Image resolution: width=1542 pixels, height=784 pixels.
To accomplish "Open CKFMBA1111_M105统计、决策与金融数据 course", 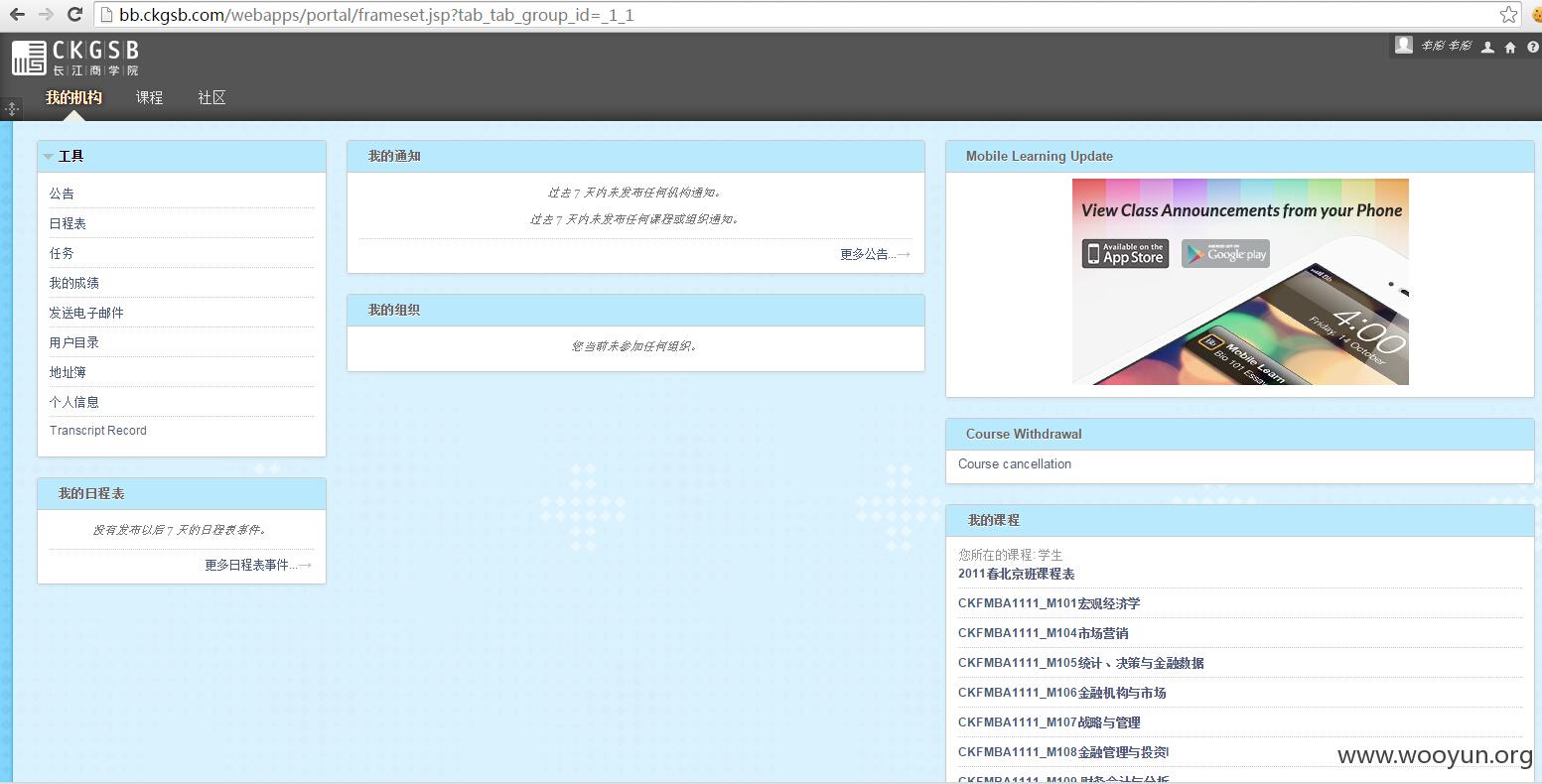I will point(1081,663).
